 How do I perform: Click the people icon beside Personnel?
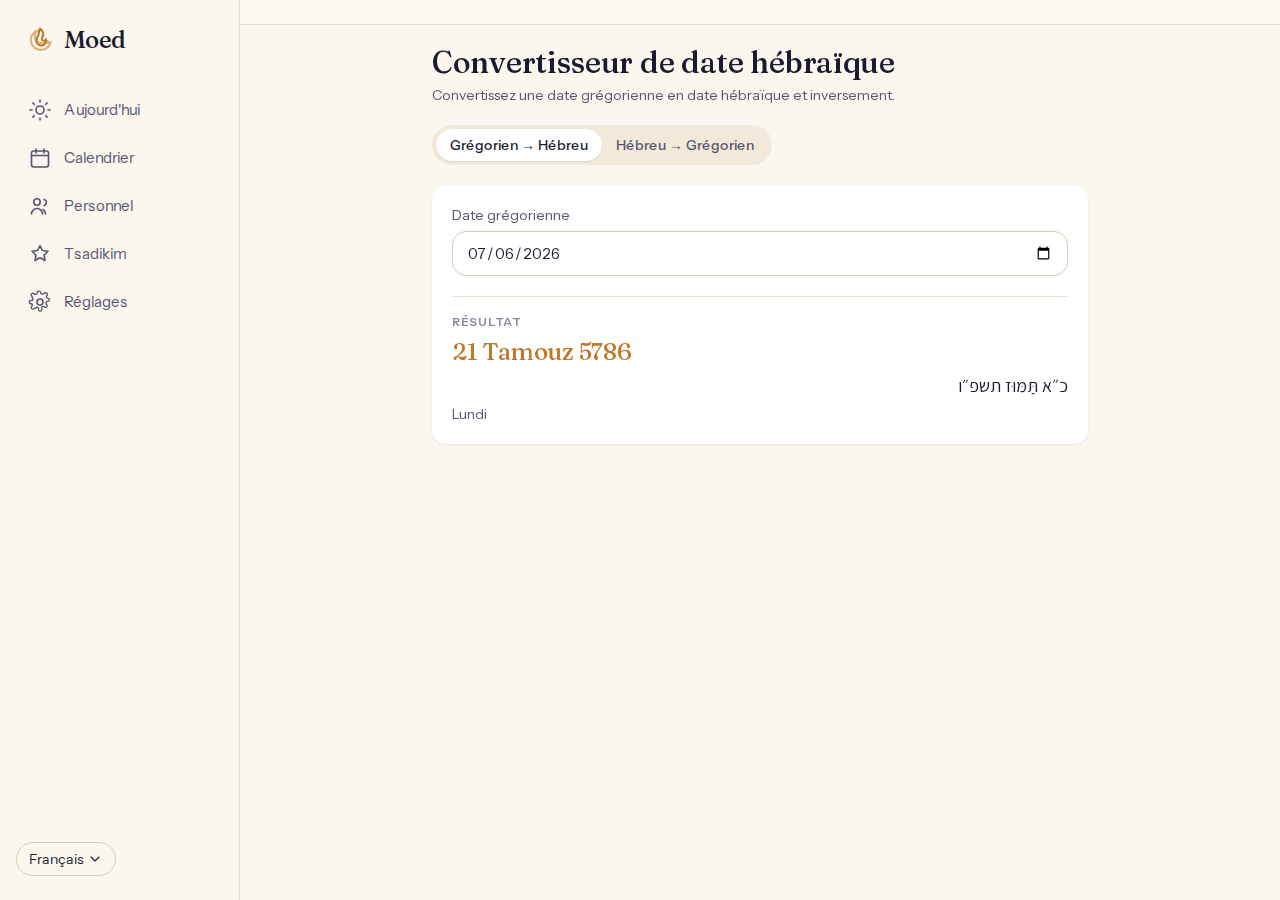40,206
